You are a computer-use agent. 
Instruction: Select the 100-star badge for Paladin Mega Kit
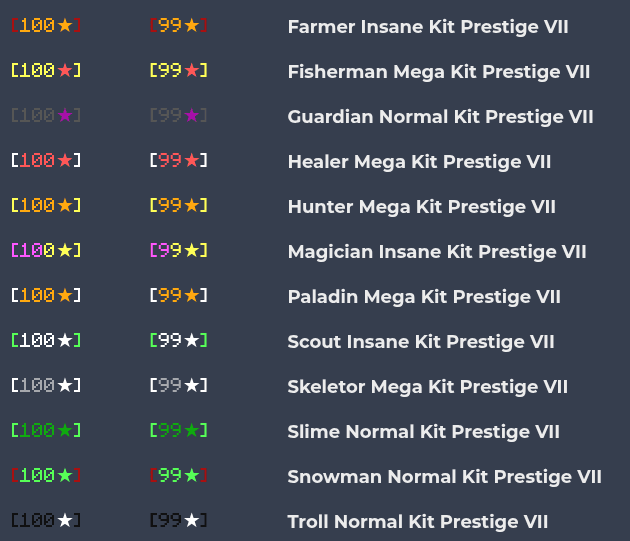[46, 296]
